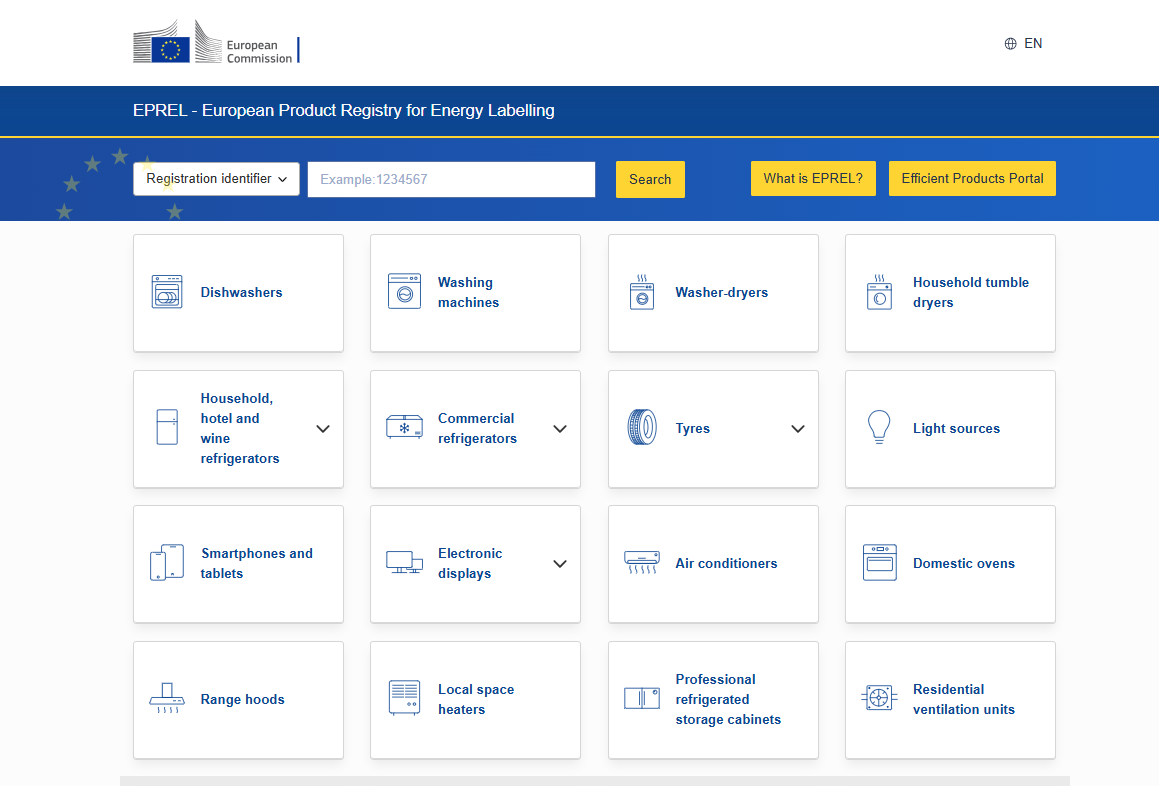Click the Light sources bulb icon

(879, 427)
